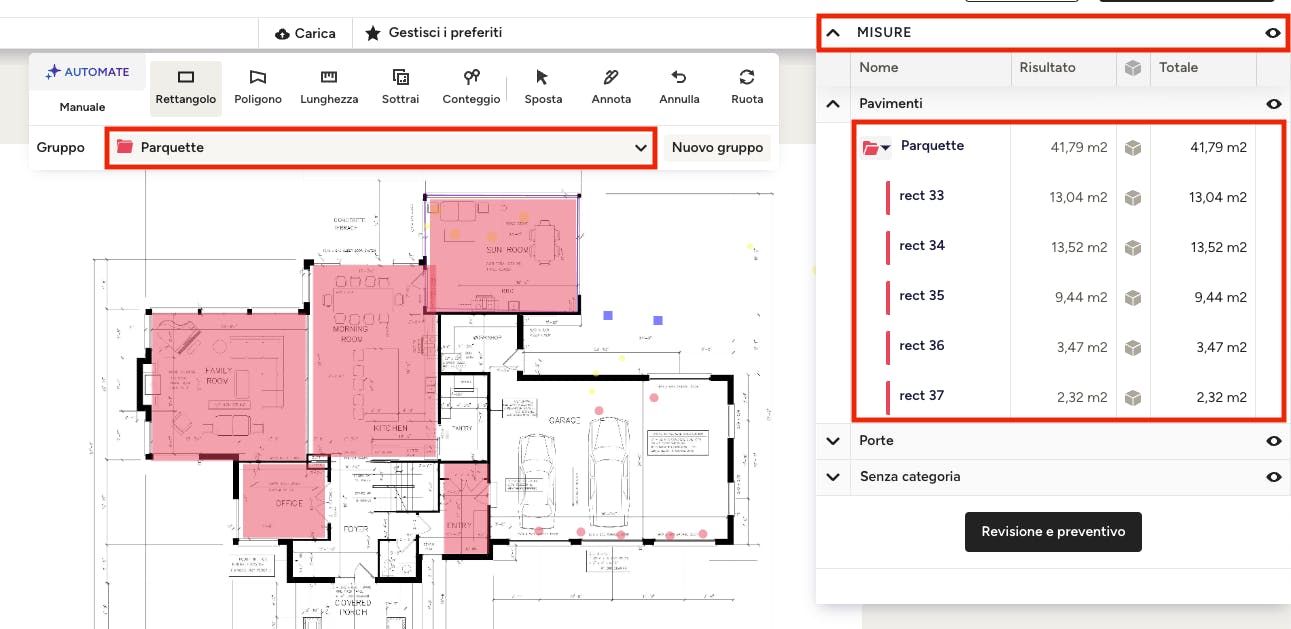Rotate the plan with Ruota
This screenshot has width=1291, height=629.
pyautogui.click(x=747, y=87)
